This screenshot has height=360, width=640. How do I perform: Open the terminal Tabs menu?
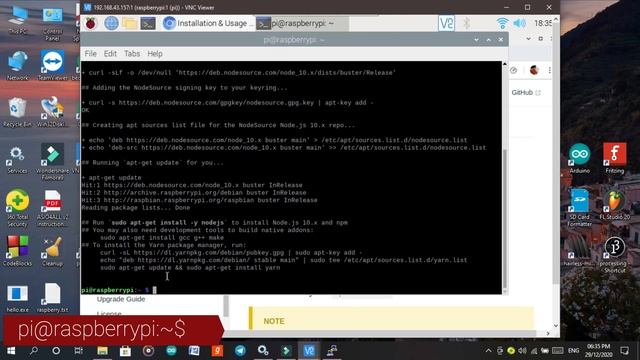tap(132, 53)
